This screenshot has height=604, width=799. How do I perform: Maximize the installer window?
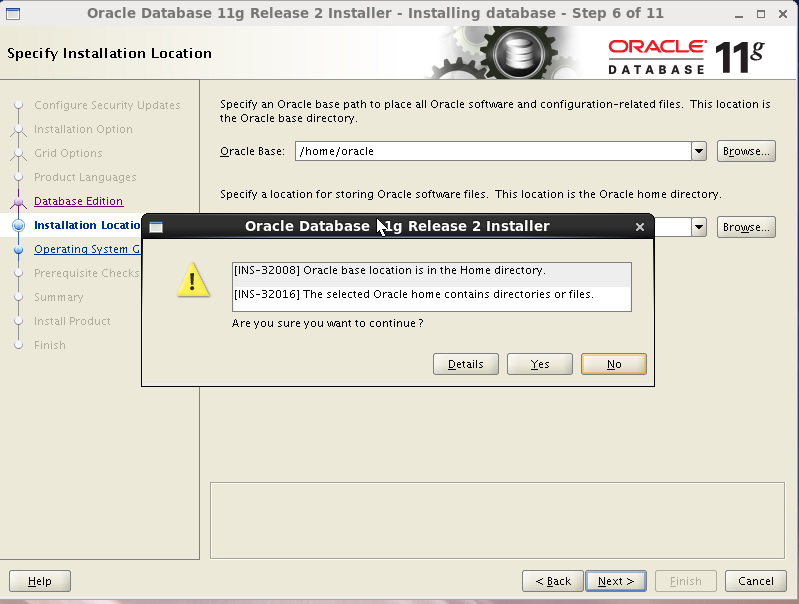[761, 14]
